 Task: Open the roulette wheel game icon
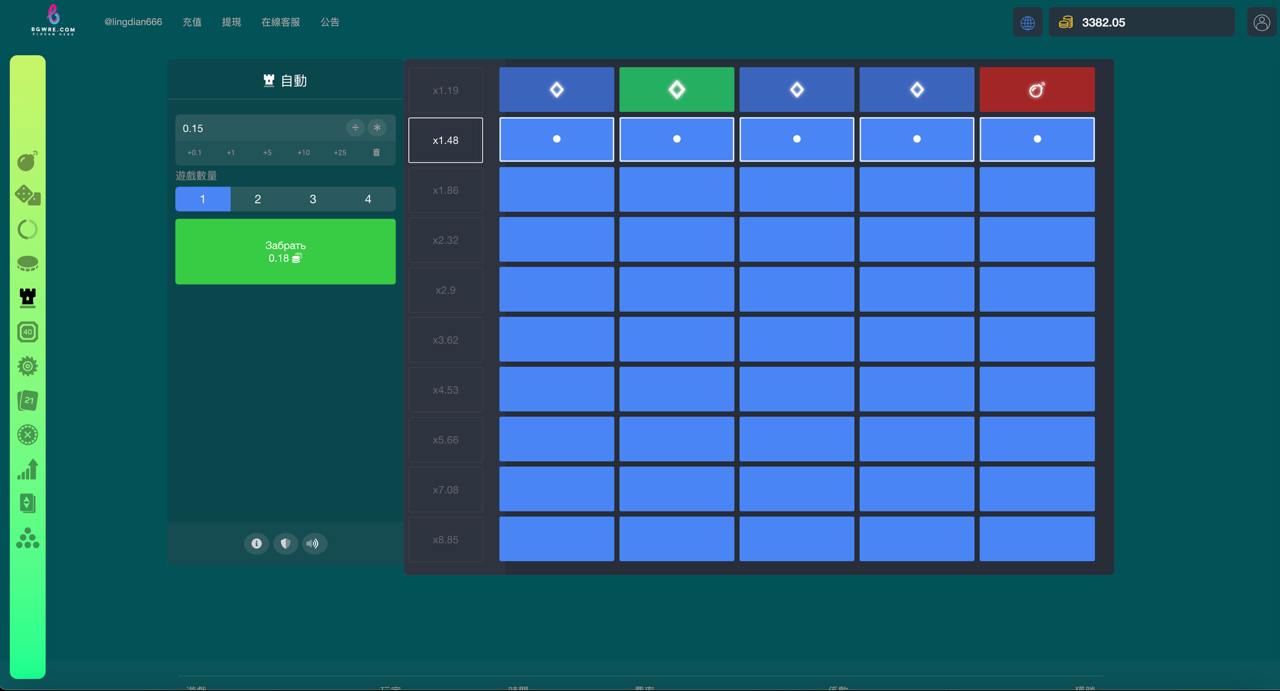[28, 435]
